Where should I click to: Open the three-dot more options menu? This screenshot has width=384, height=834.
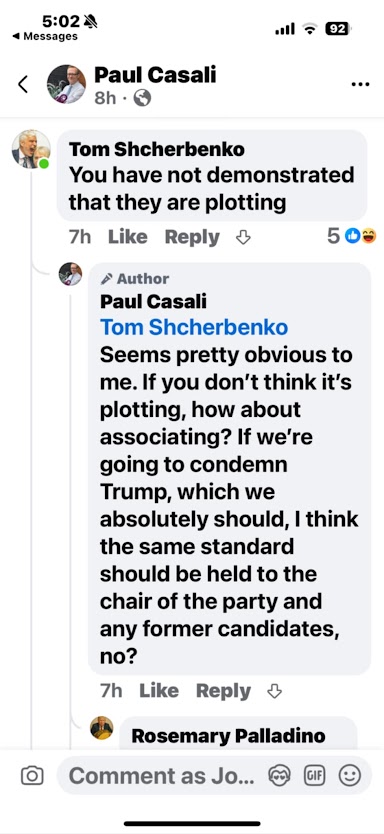360,85
